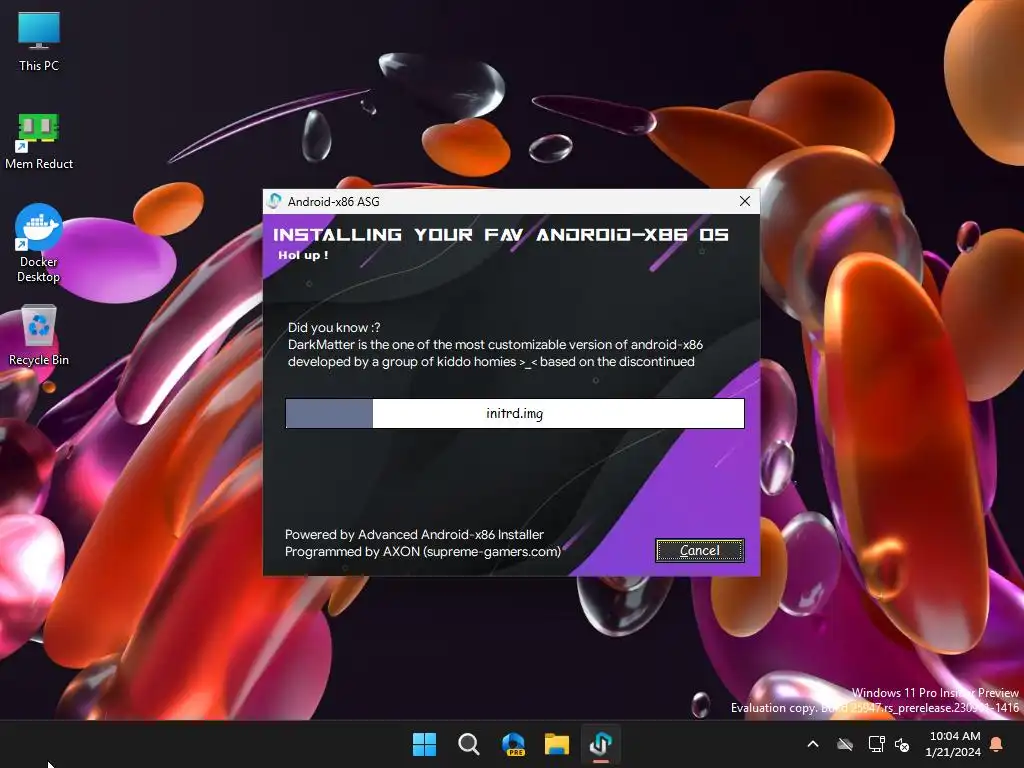
Task: Click the 'Did you know :?' tip text
Action: tap(334, 328)
